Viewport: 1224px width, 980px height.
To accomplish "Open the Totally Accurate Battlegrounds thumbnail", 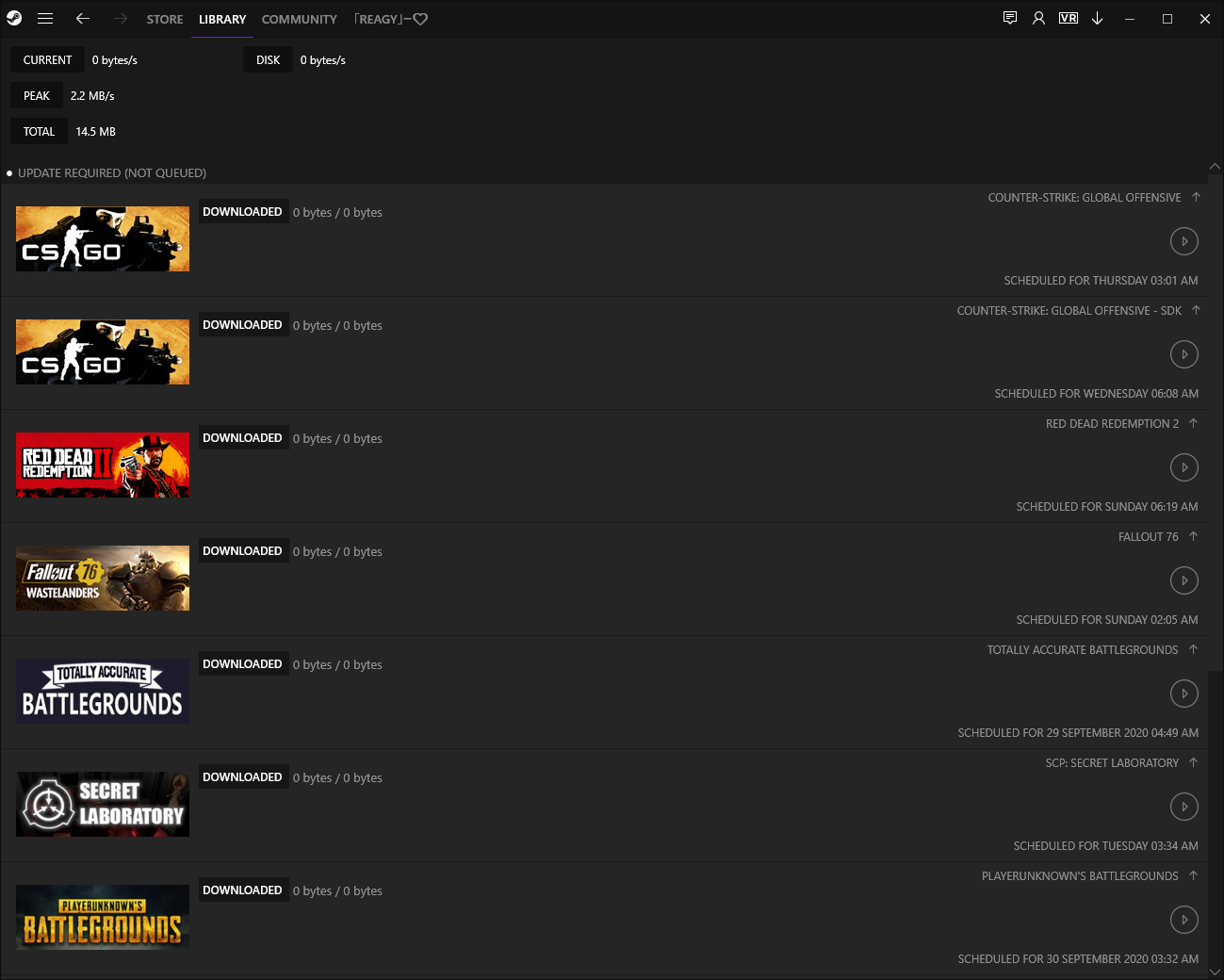I will click(103, 692).
